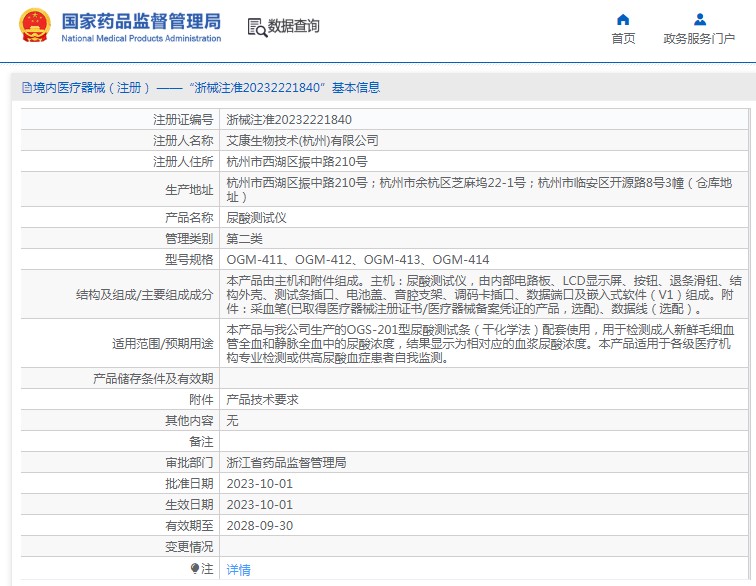Viewport: 756px width, 586px height.
Task: Click the 适用范围 description text
Action: click(480, 343)
